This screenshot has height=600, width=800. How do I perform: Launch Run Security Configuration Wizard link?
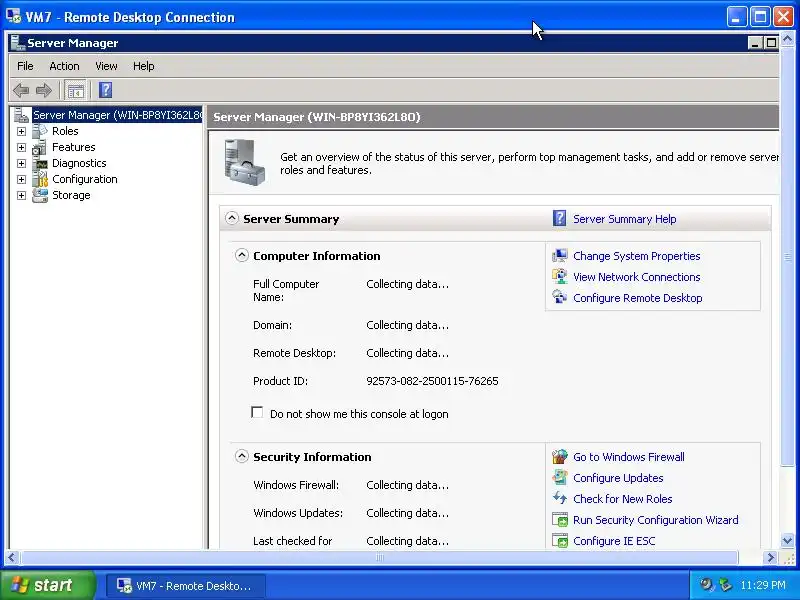(656, 520)
